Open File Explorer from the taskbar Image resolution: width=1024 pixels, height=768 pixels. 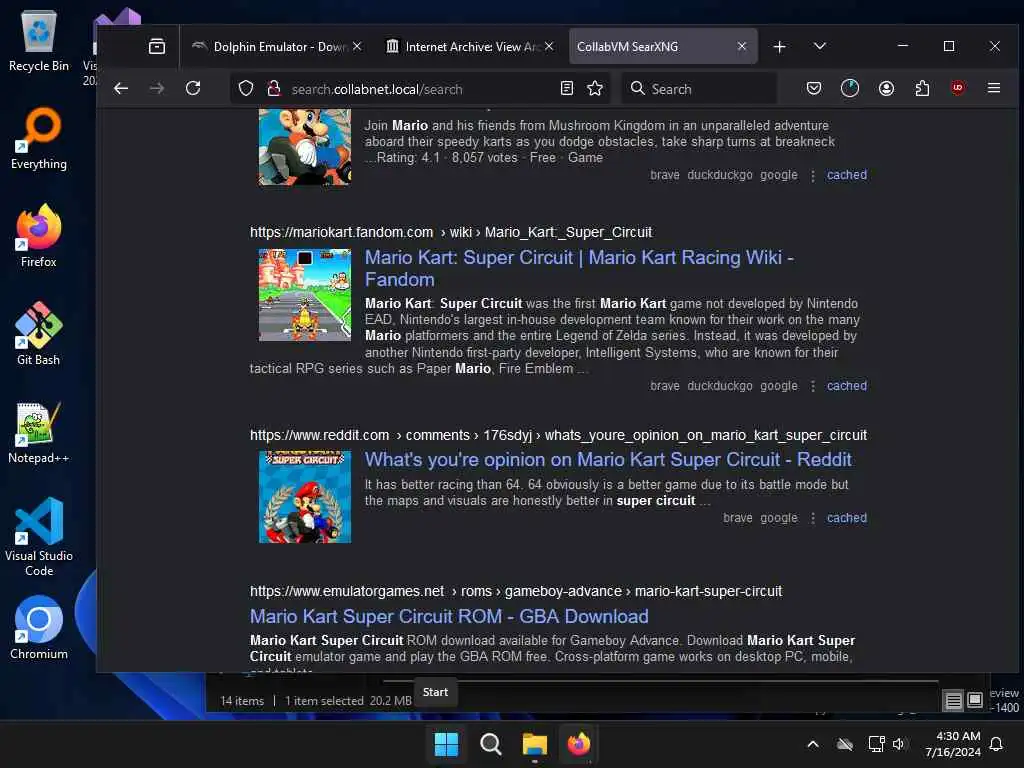(x=534, y=744)
